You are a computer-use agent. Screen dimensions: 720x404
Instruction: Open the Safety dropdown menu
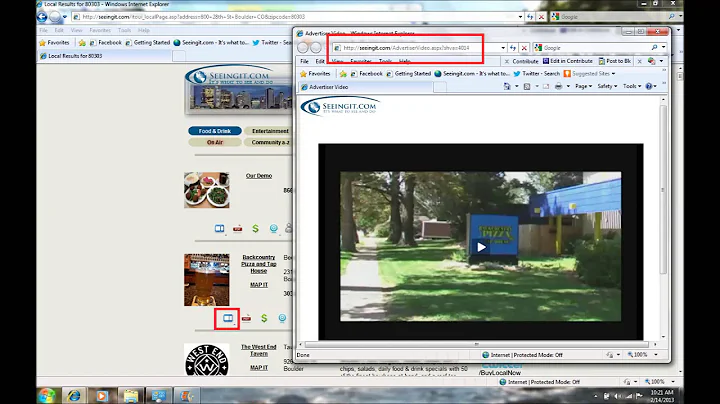tap(607, 86)
